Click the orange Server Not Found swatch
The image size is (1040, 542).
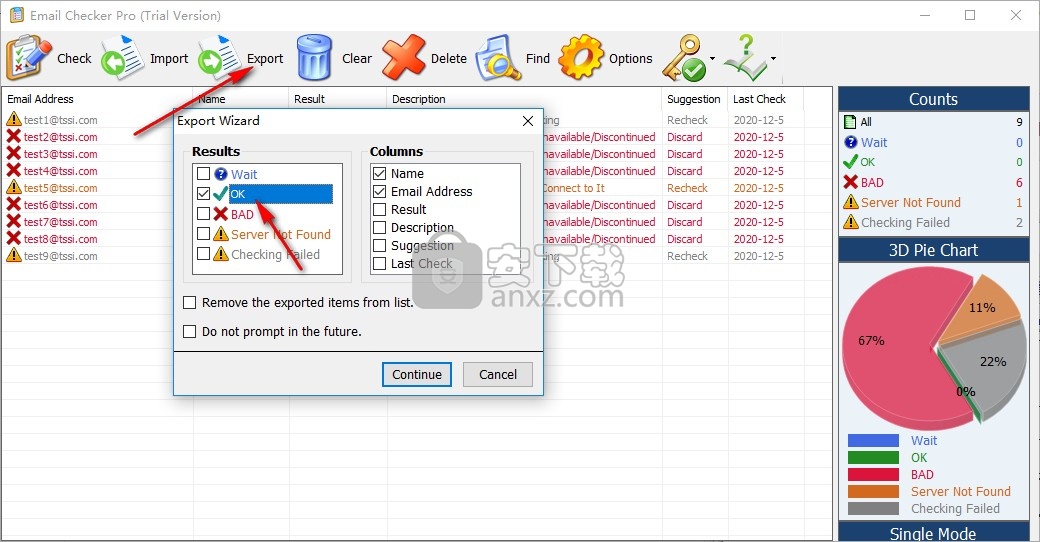pyautogui.click(x=873, y=492)
